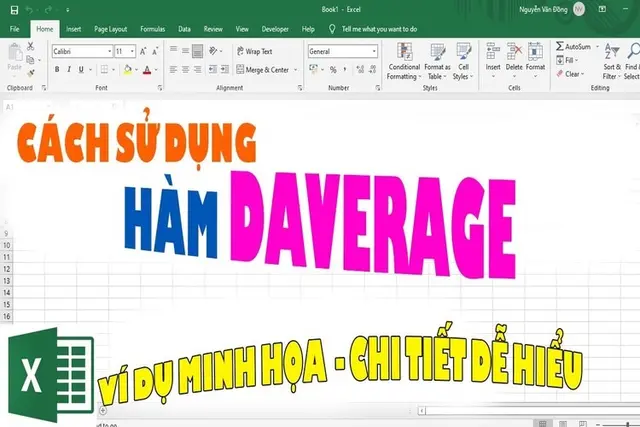Screen dimensions: 640x427
Task: Toggle Italic formatting
Action: tap(69, 69)
